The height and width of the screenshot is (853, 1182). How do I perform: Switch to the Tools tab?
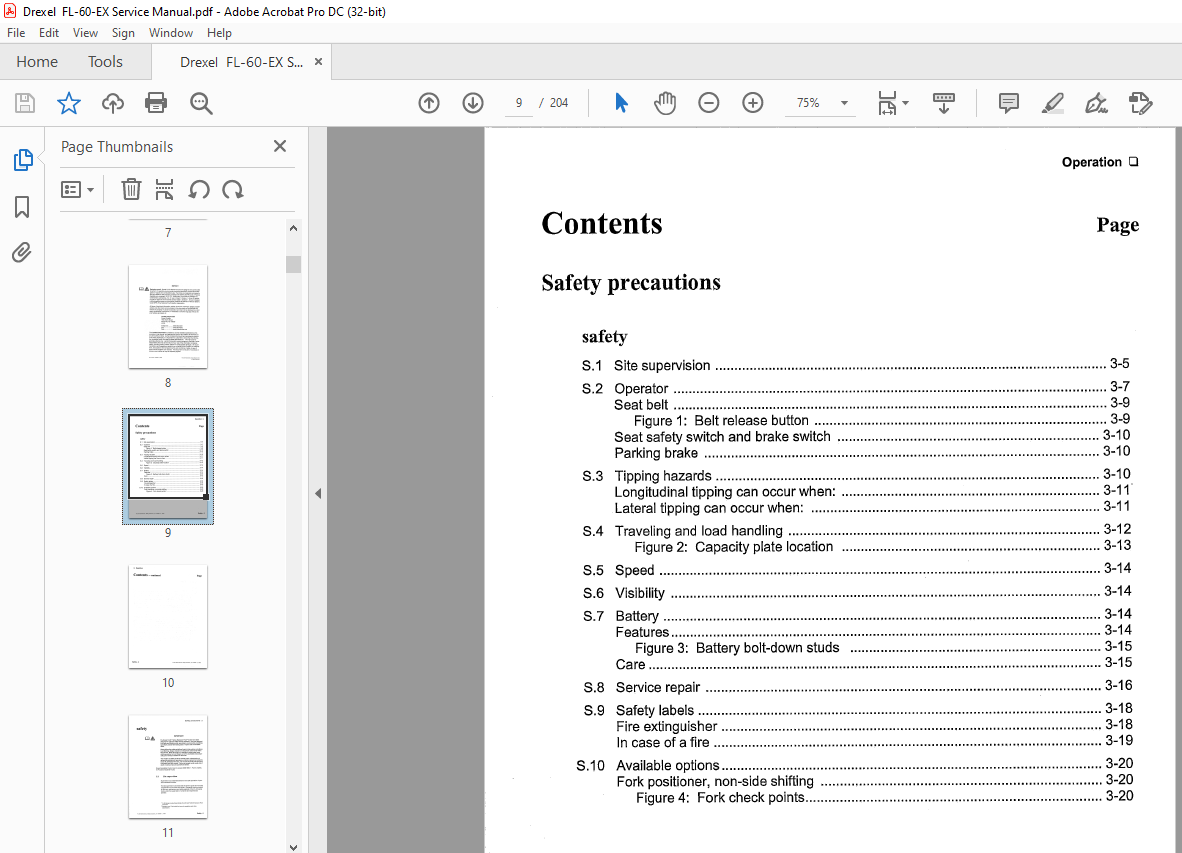click(x=105, y=62)
